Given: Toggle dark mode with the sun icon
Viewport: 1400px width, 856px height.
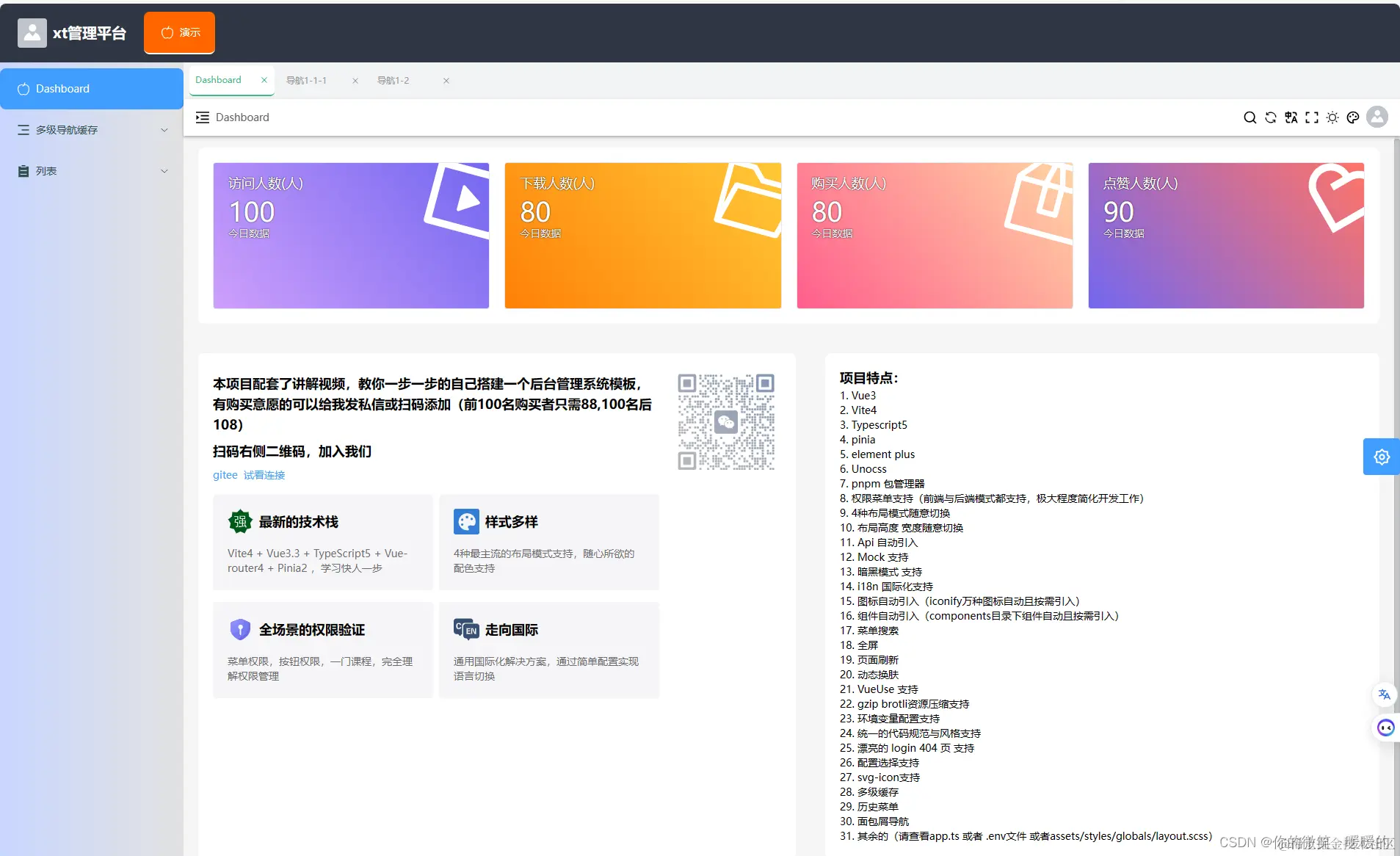Looking at the screenshot, I should 1332,117.
